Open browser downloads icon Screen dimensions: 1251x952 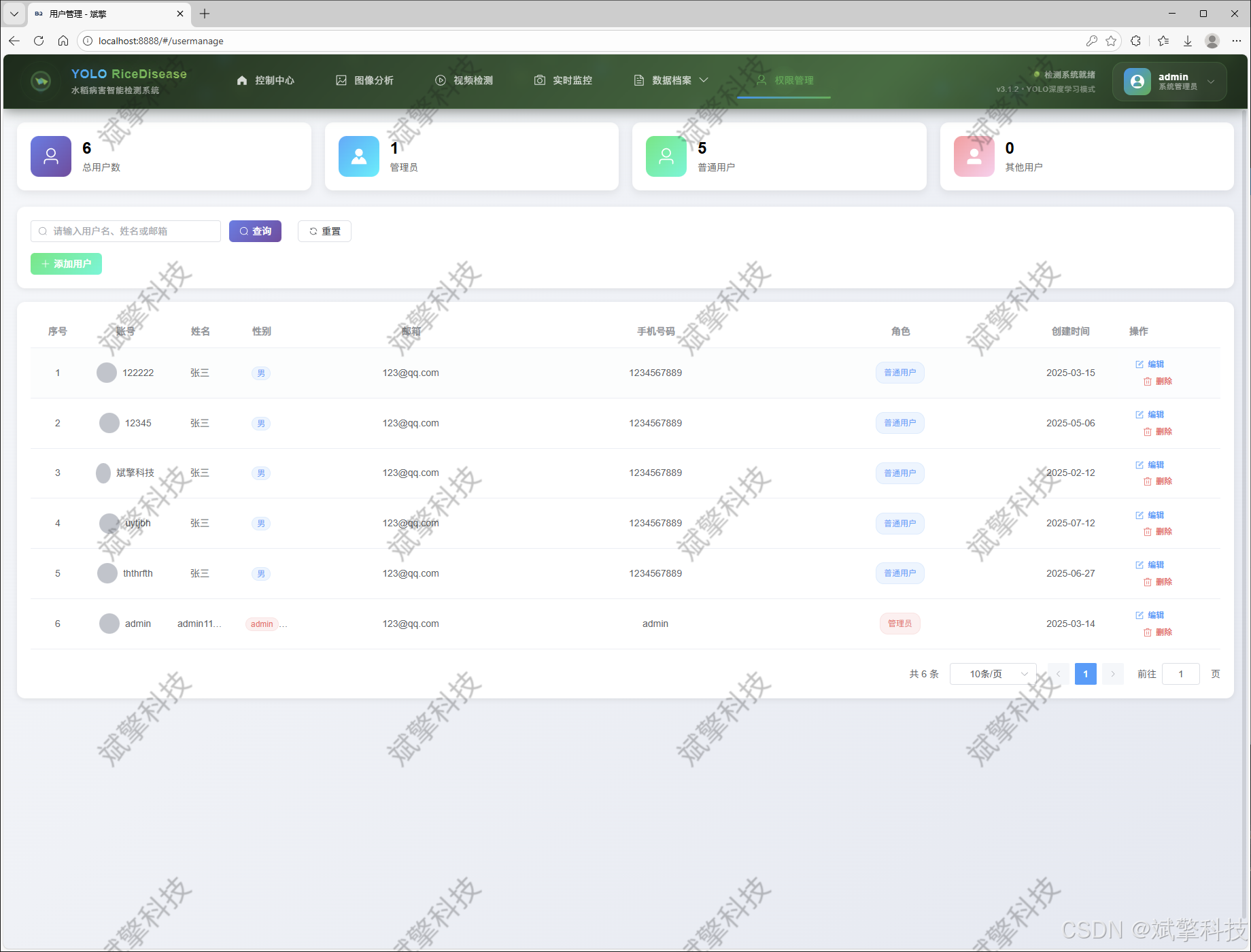(x=1188, y=41)
